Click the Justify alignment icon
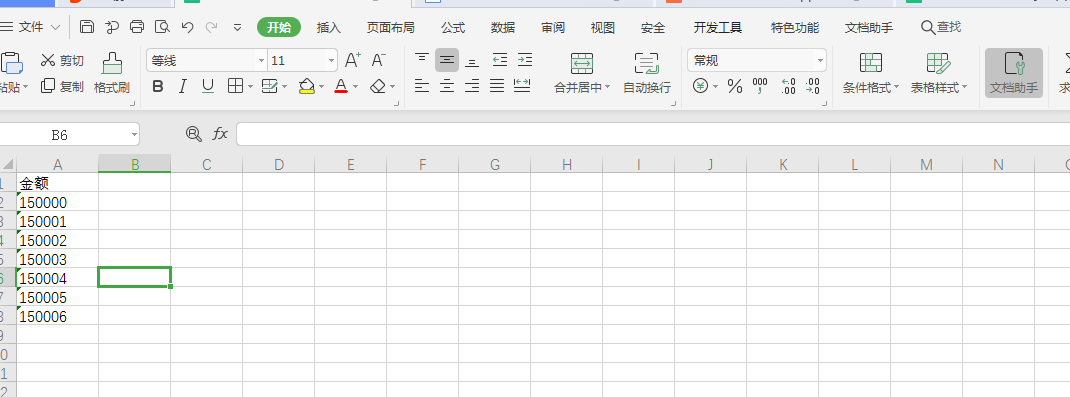The width and height of the screenshot is (1070, 397). 497,86
